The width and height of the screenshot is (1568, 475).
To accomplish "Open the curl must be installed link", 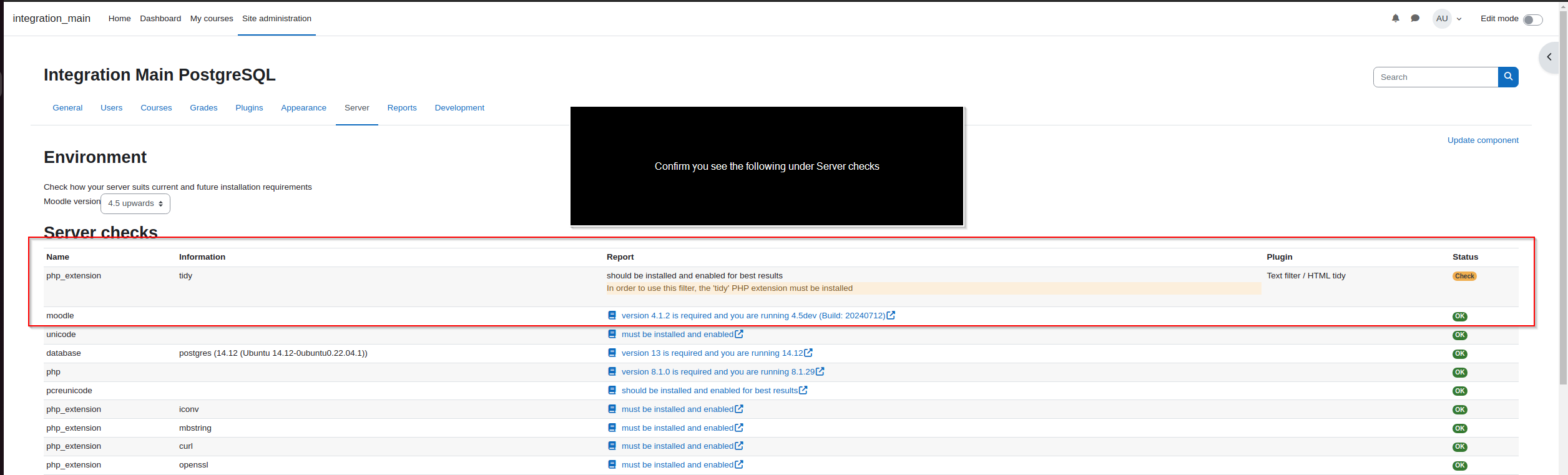I will click(677, 446).
